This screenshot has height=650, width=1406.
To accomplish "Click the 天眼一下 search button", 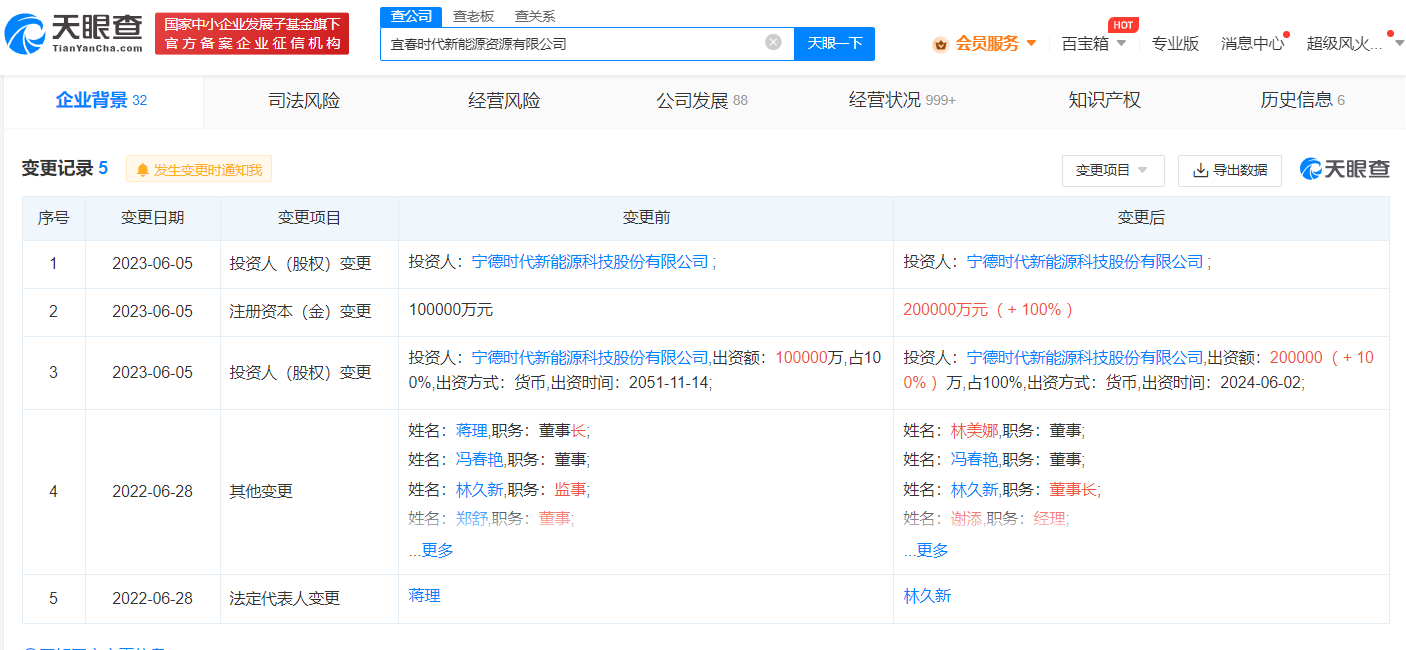I will click(x=834, y=43).
